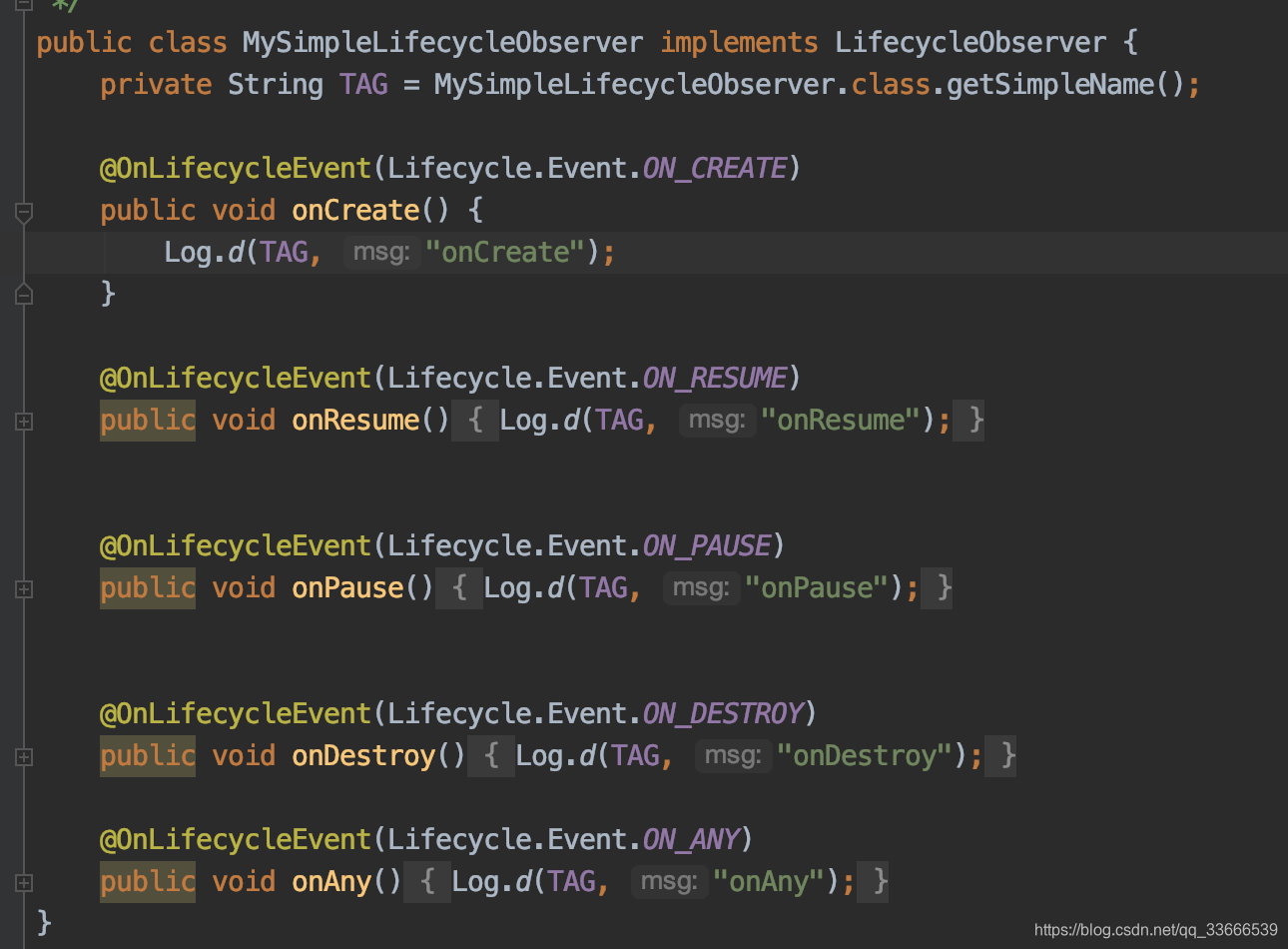Click the ON_CREATE event constant

click(715, 169)
